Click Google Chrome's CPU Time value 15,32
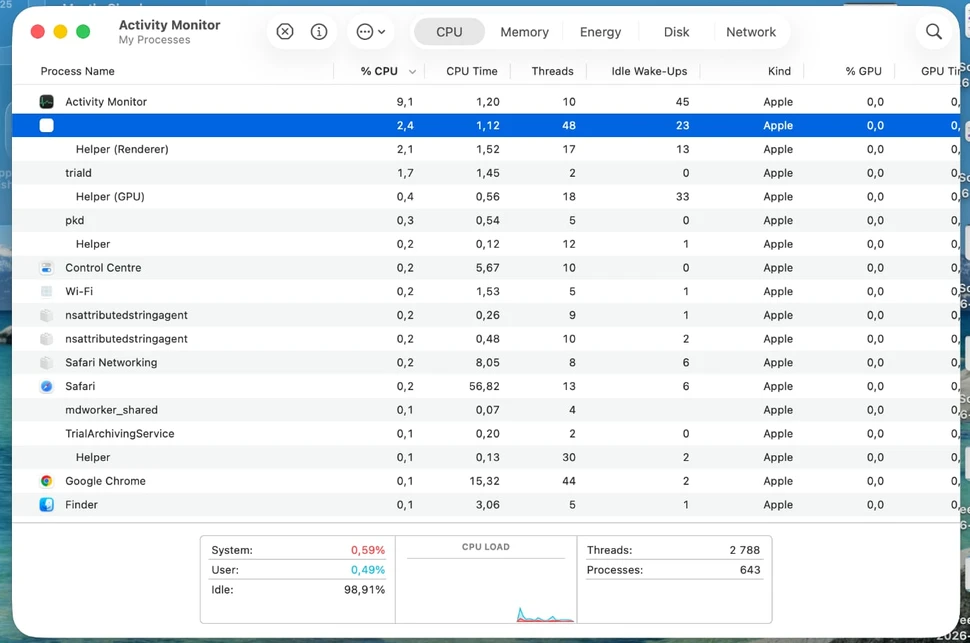Screen dimensions: 970x643 click(x=484, y=481)
